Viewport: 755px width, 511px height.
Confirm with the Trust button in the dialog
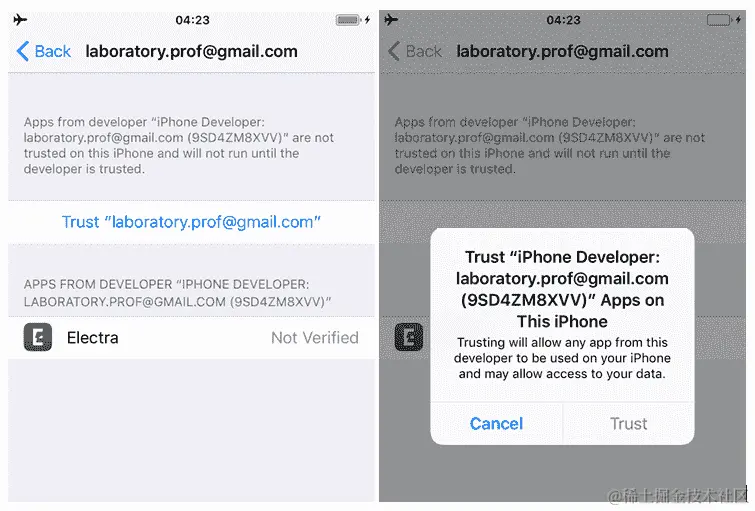[628, 424]
